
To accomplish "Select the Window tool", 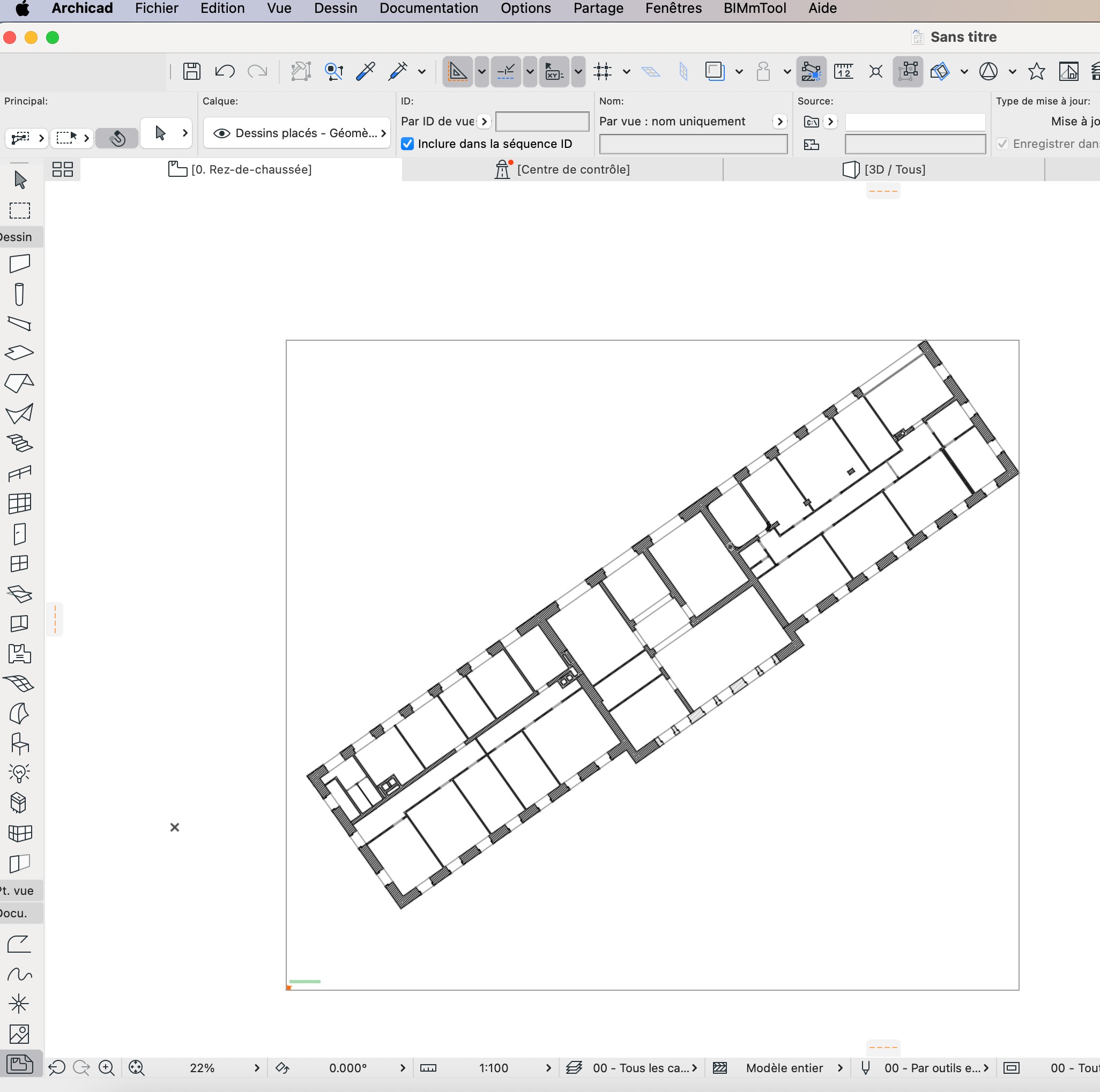I will tap(20, 563).
